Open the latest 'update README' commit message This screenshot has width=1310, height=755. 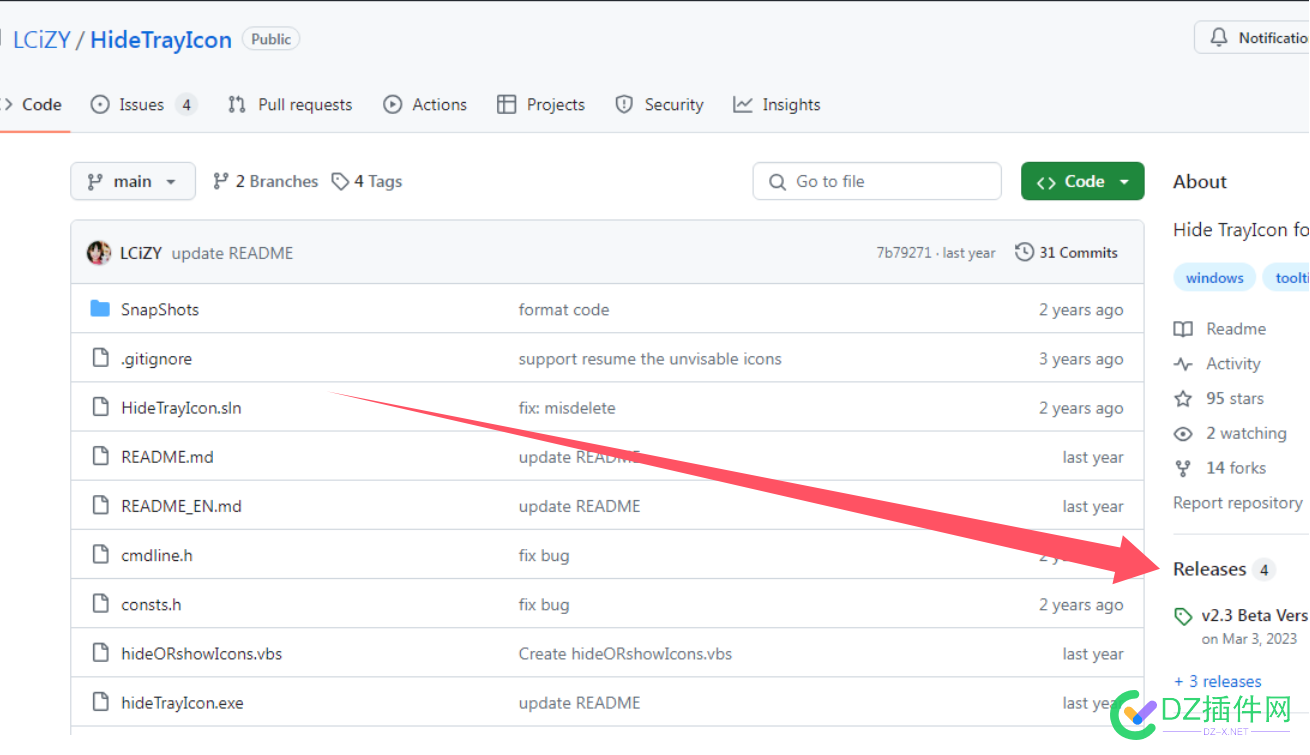tap(232, 253)
